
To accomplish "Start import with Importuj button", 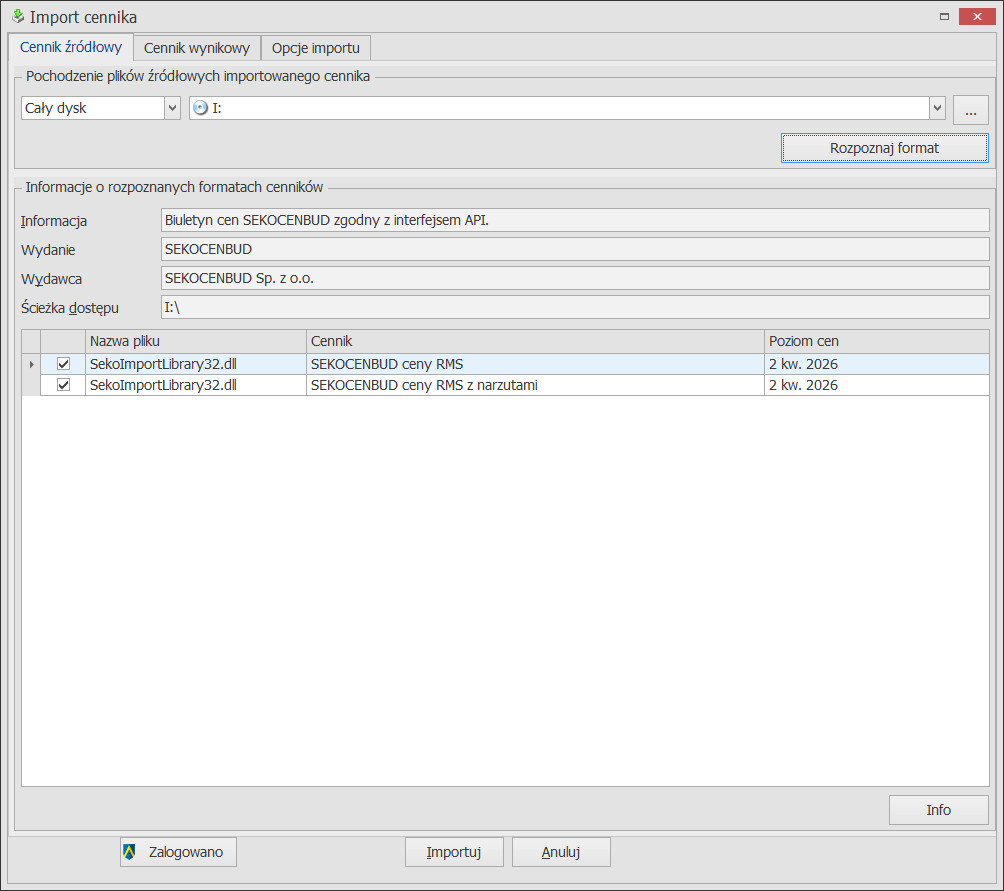I will point(454,852).
